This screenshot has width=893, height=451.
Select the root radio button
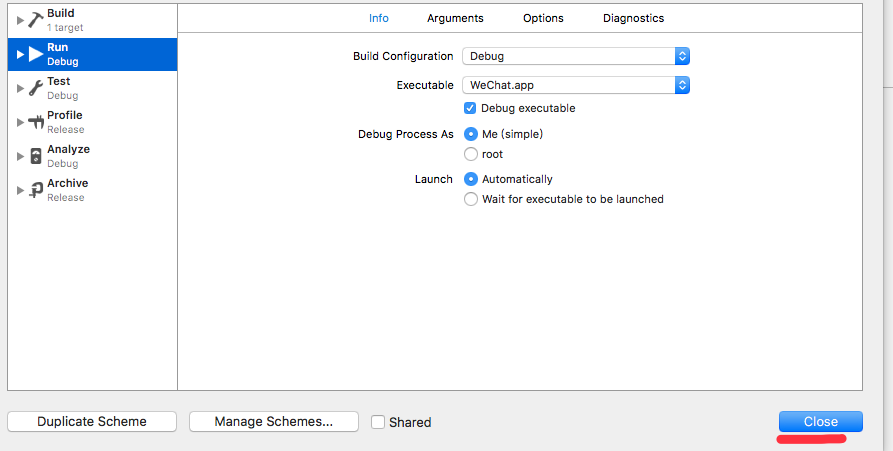coord(471,154)
